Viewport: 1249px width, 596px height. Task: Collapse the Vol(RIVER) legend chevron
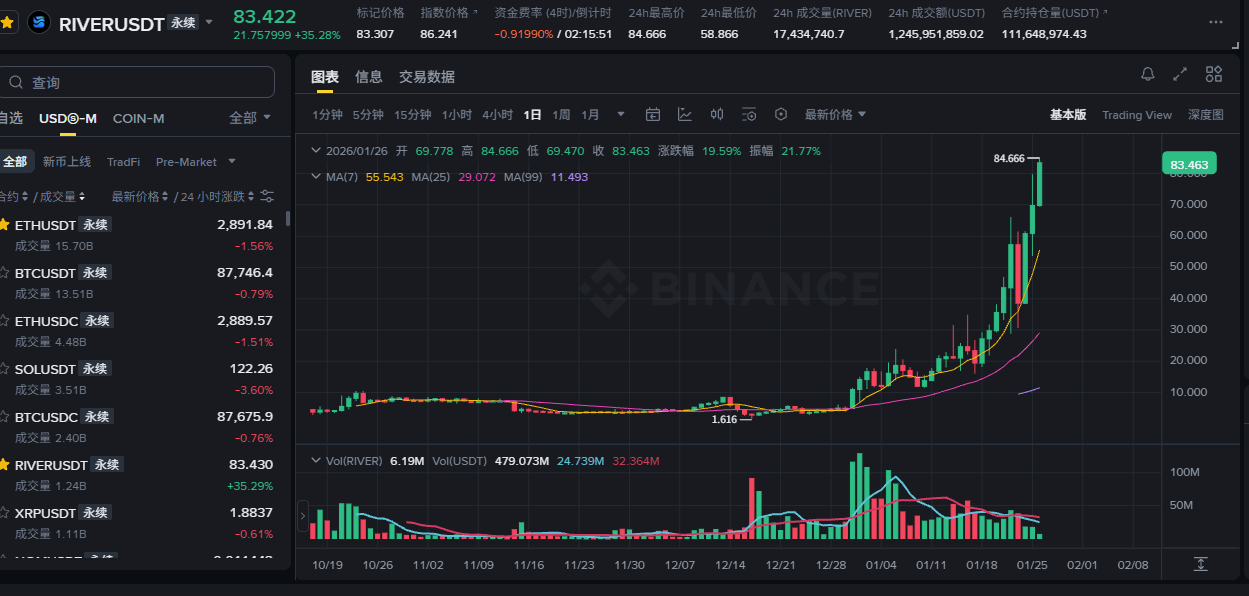point(316,461)
